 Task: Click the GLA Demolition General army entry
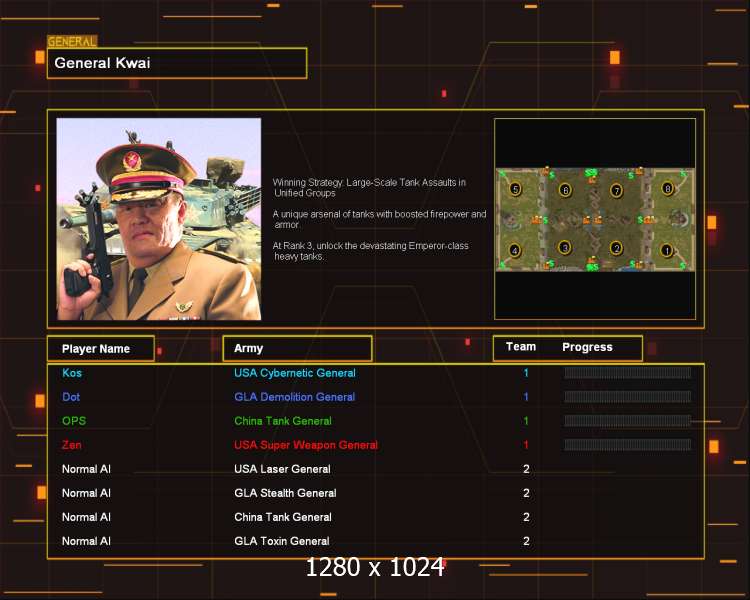(295, 397)
